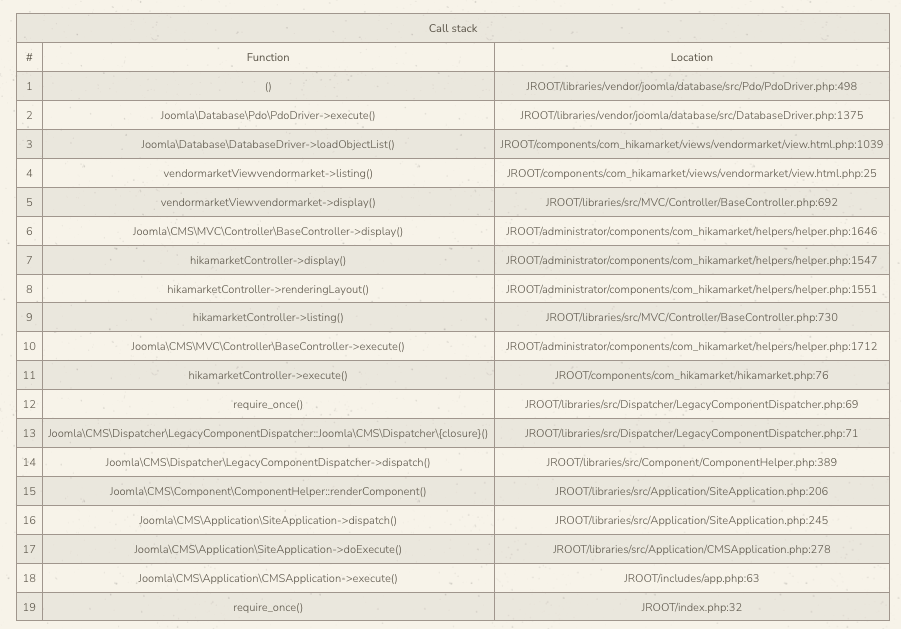Image resolution: width=901 pixels, height=629 pixels.
Task: Select the helper.php:1646 location cell
Action: 691,231
